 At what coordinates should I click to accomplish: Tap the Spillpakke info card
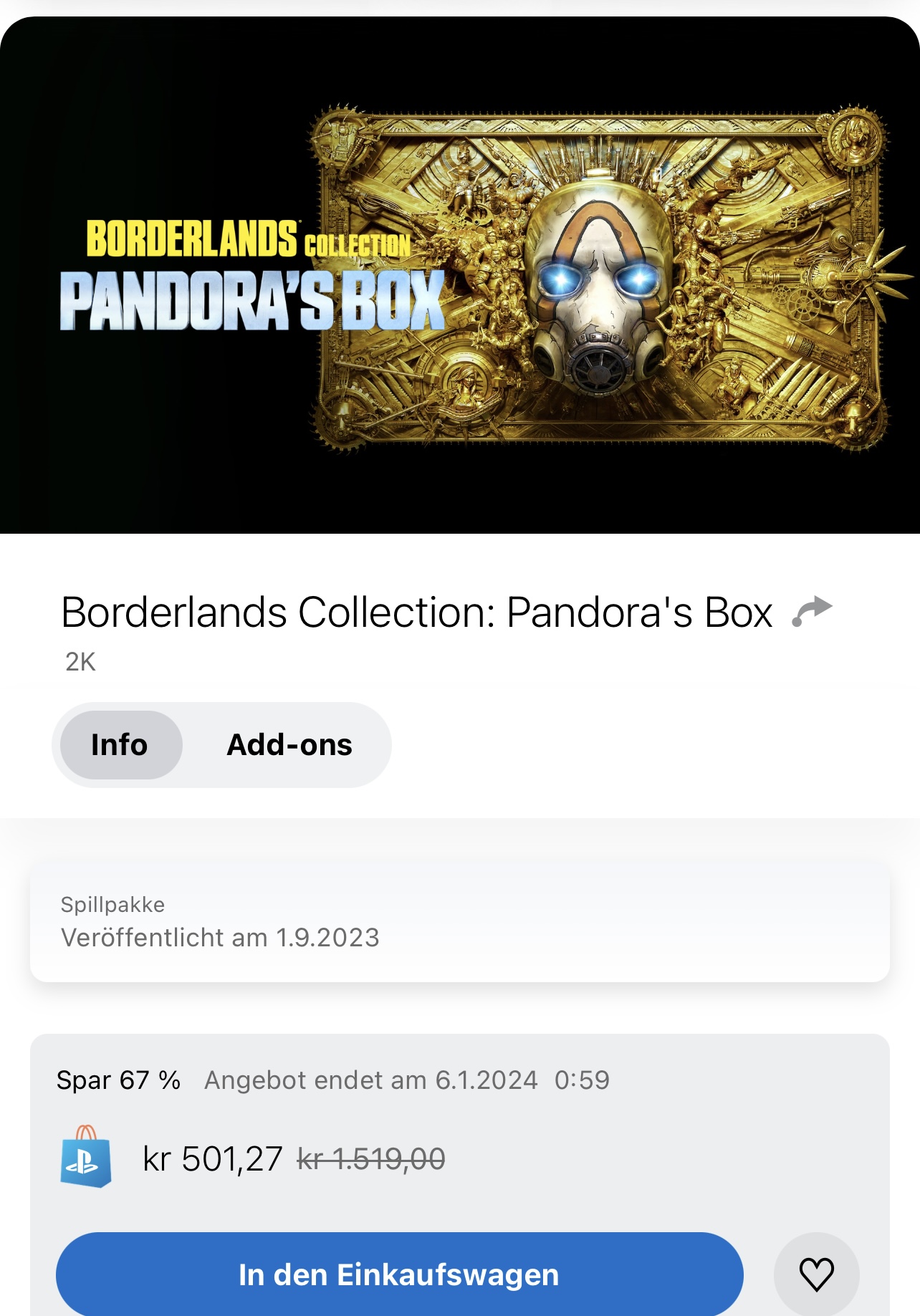tap(460, 923)
